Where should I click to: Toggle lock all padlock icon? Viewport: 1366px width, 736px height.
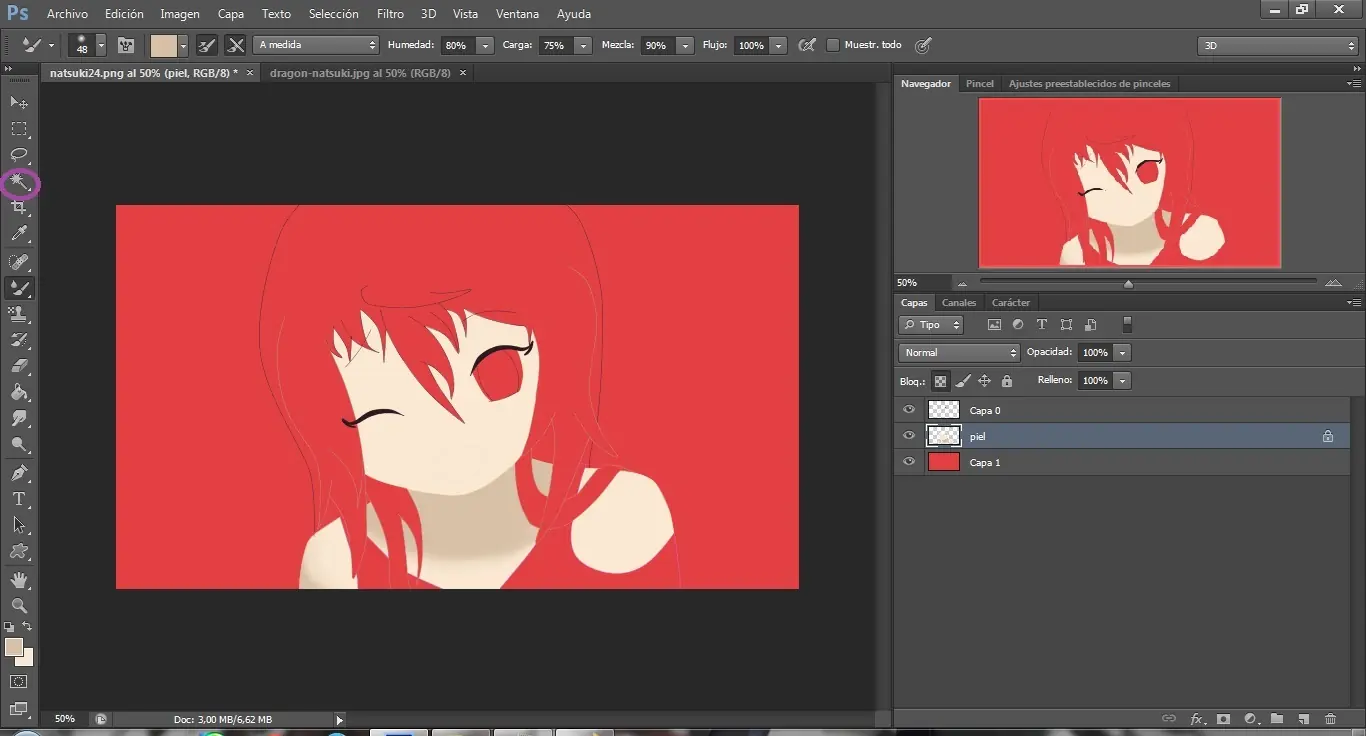[1007, 381]
